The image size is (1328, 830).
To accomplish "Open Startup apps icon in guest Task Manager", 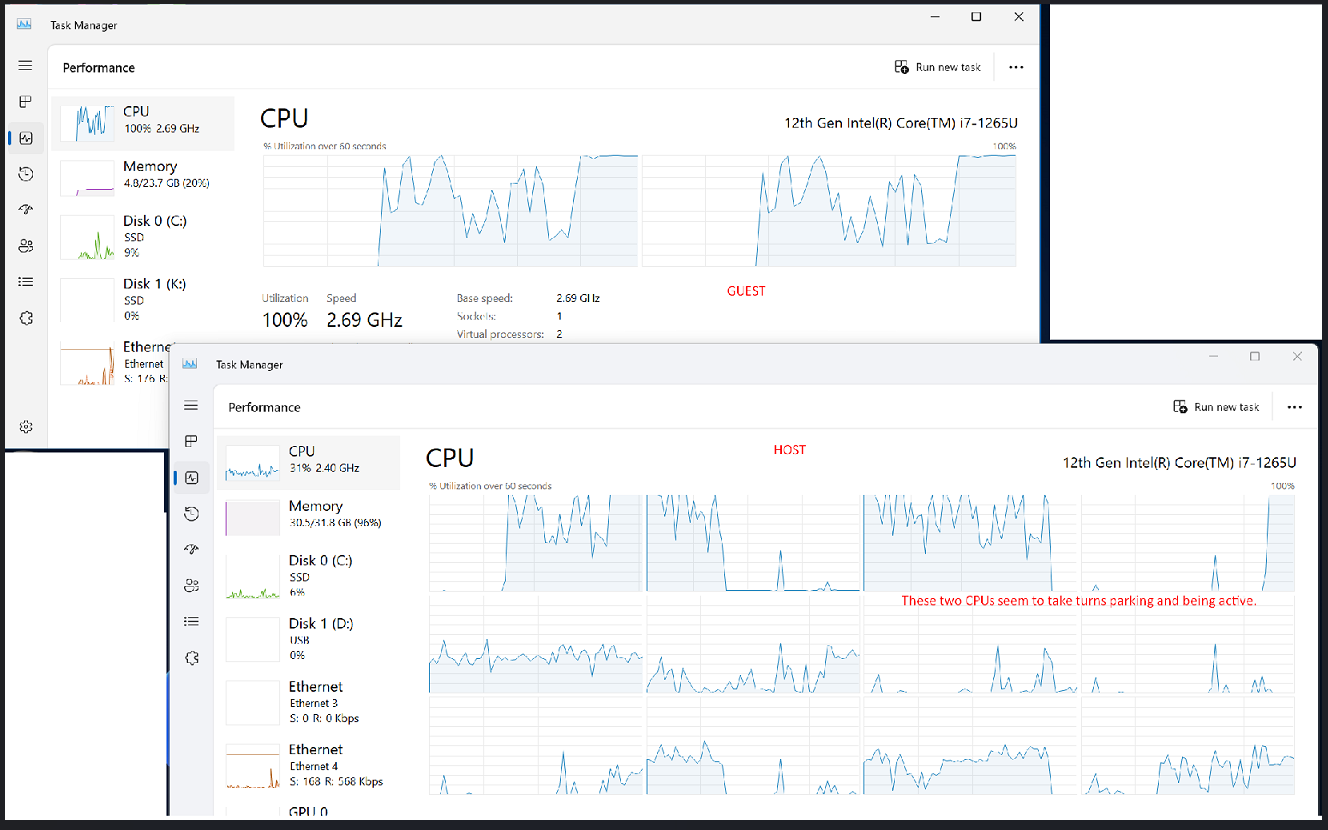I will (26, 210).
